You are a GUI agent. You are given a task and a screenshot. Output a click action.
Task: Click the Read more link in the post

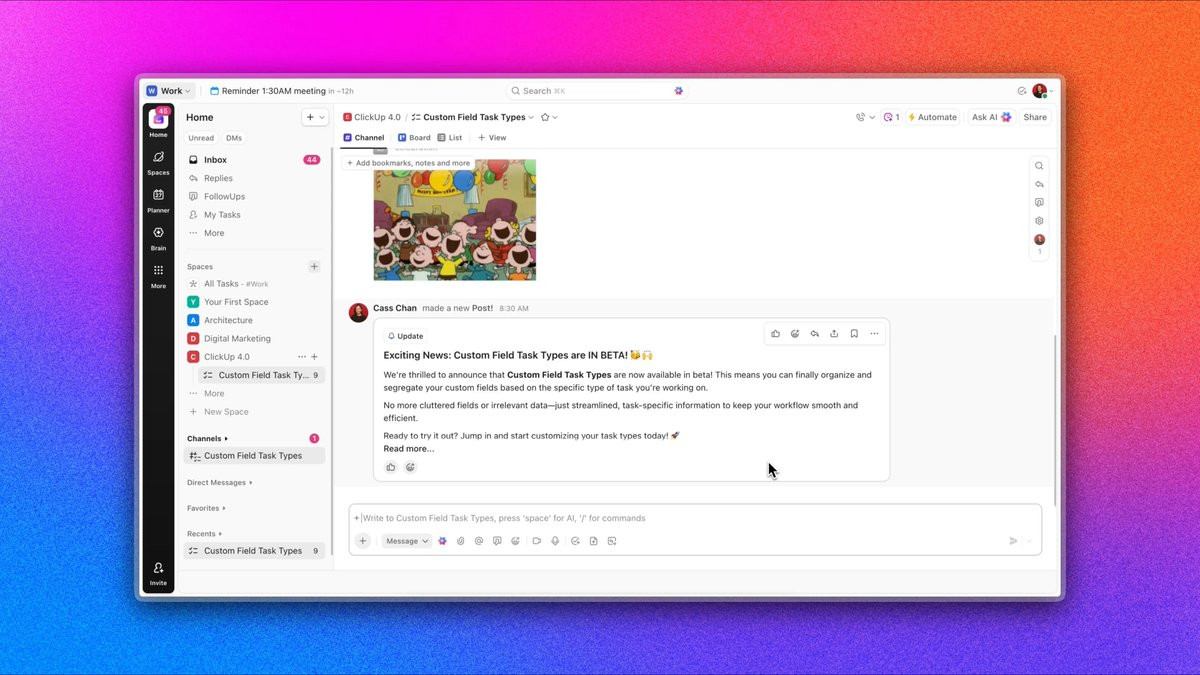[409, 449]
